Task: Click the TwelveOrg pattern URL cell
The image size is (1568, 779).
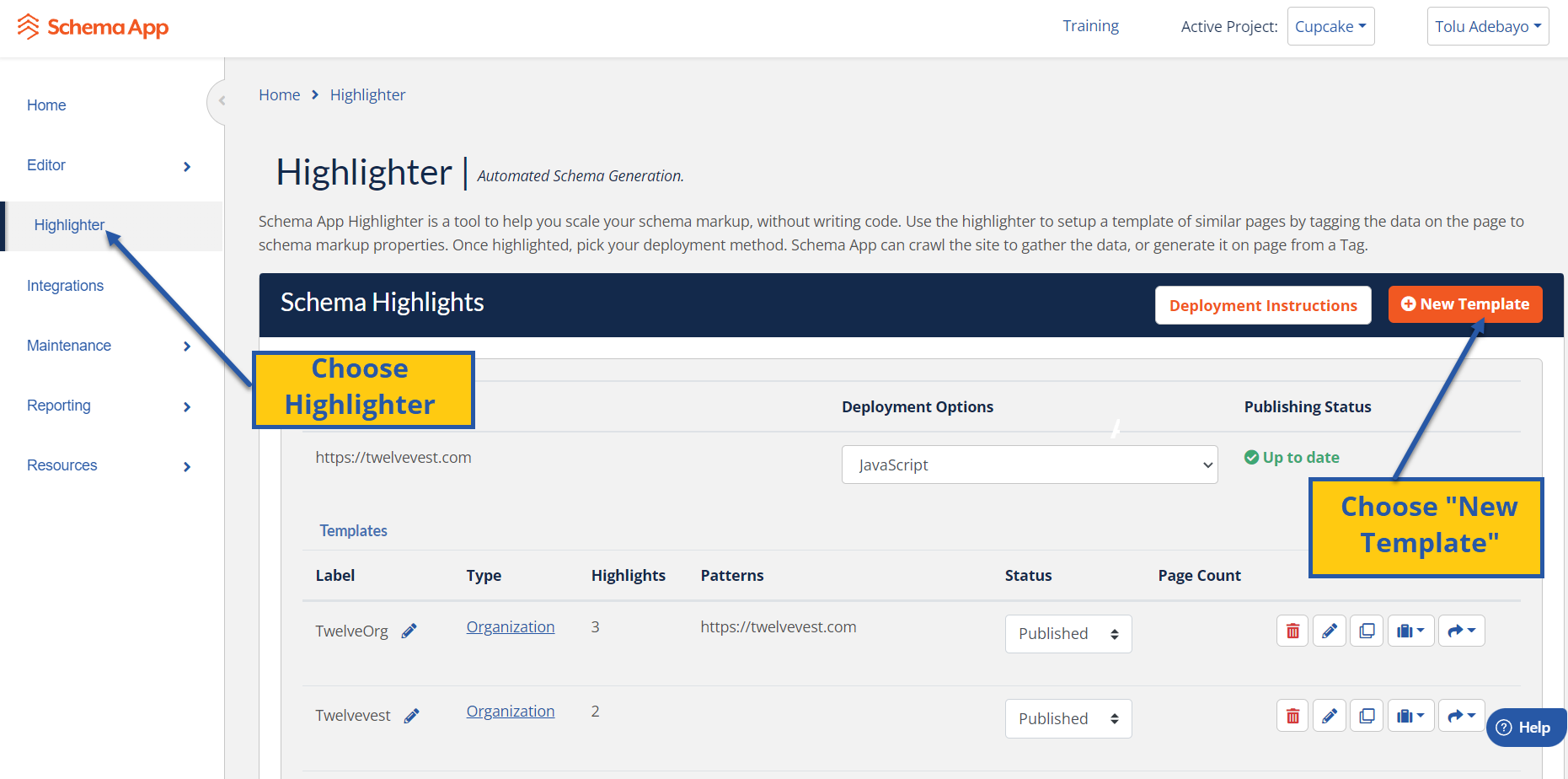Action: (x=779, y=626)
